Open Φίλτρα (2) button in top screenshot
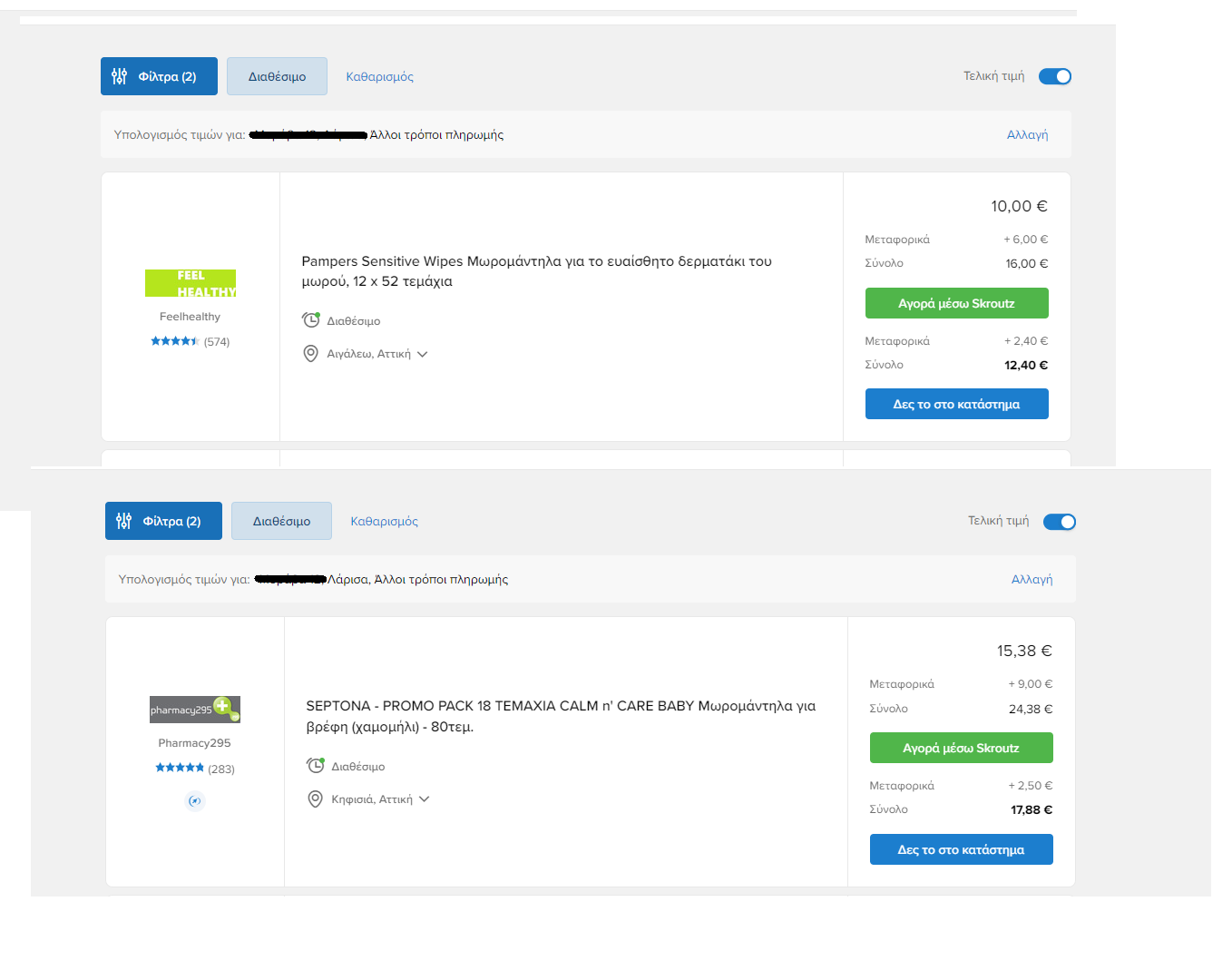This screenshot has height=980, width=1232. pyautogui.click(x=159, y=76)
